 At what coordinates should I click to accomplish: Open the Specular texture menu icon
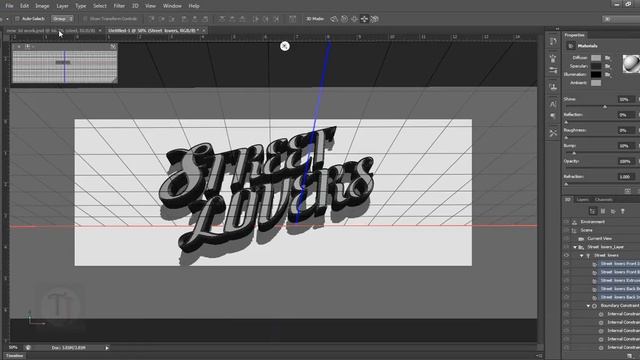coord(608,66)
